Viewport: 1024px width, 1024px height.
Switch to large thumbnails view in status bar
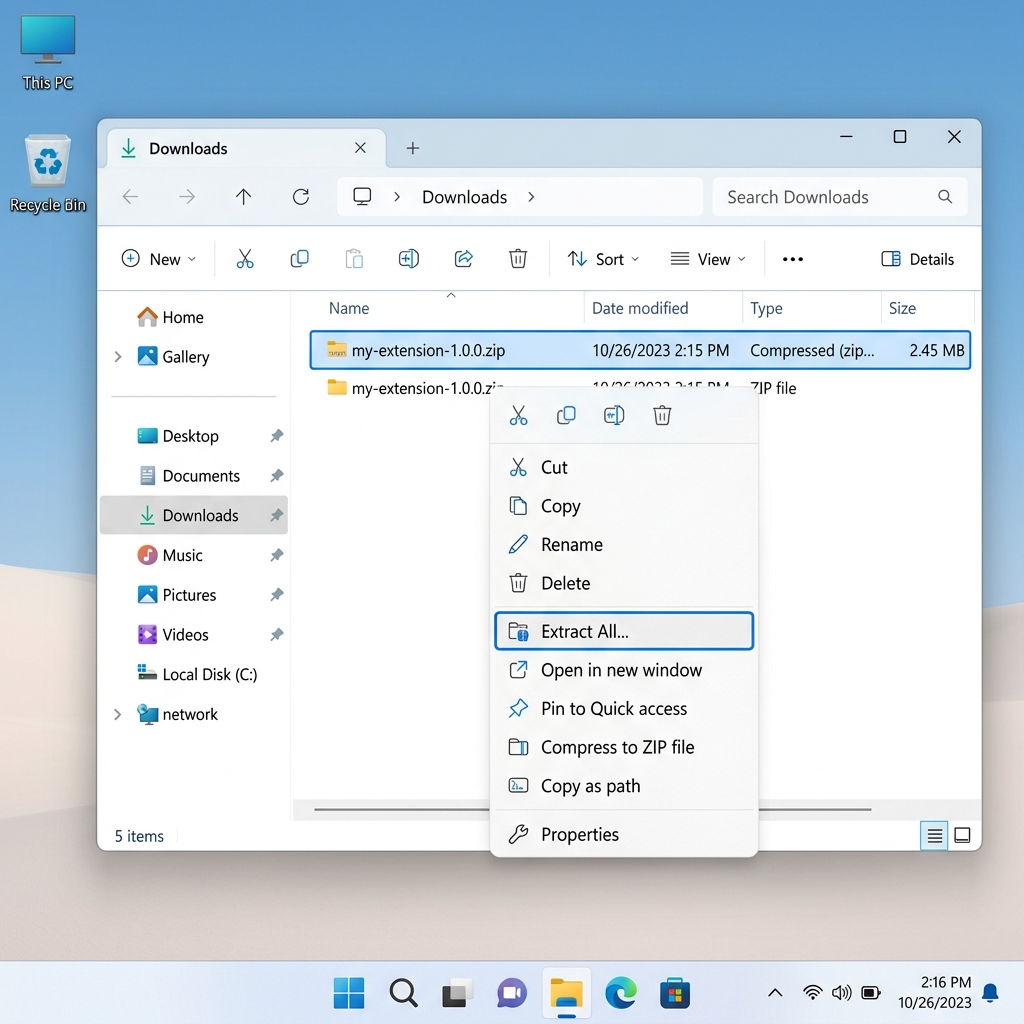pos(962,835)
